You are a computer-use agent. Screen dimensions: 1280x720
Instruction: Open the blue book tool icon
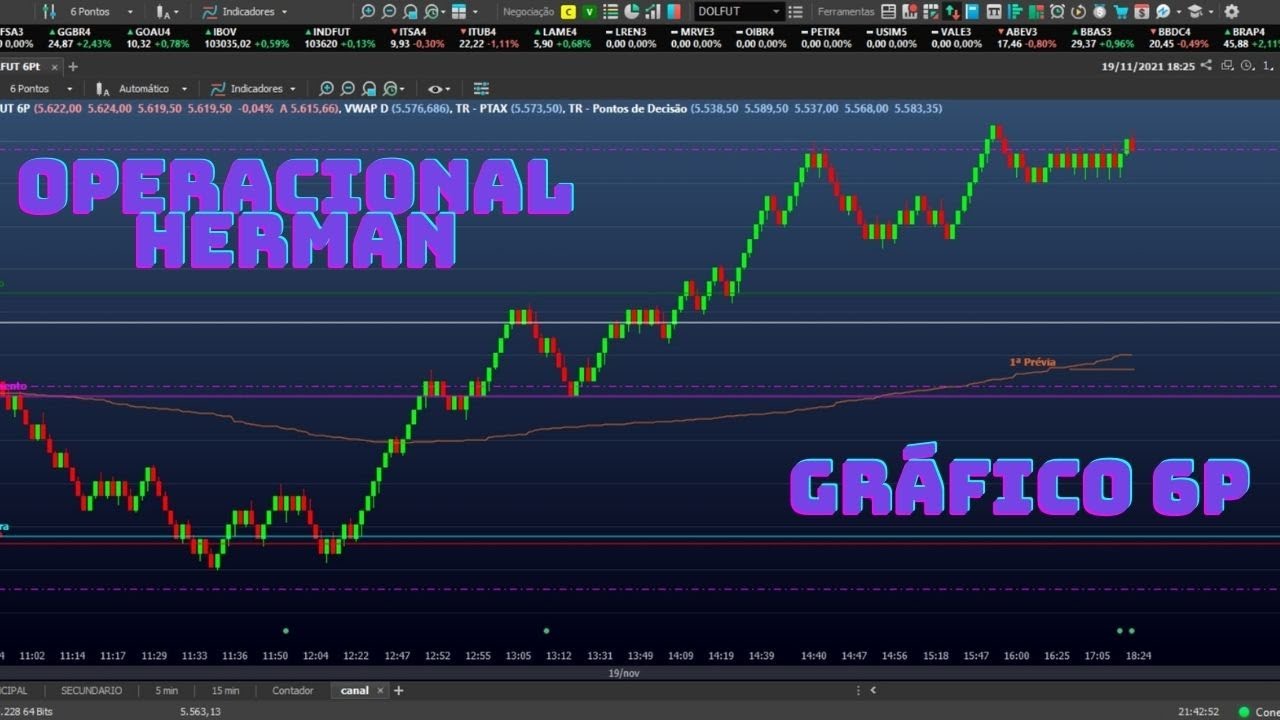(x=972, y=12)
